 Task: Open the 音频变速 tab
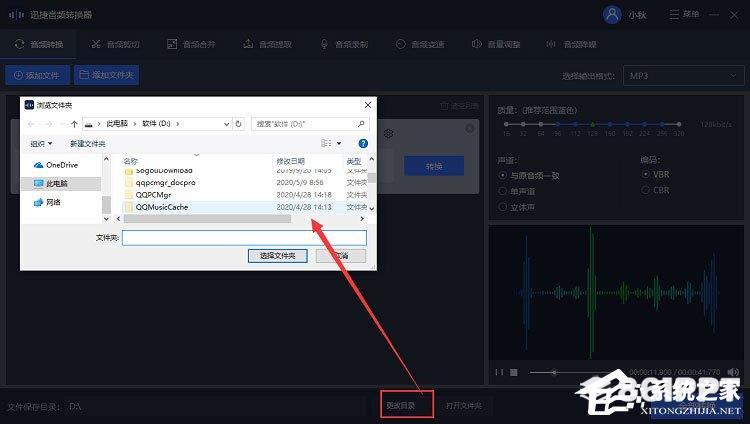pyautogui.click(x=420, y=45)
